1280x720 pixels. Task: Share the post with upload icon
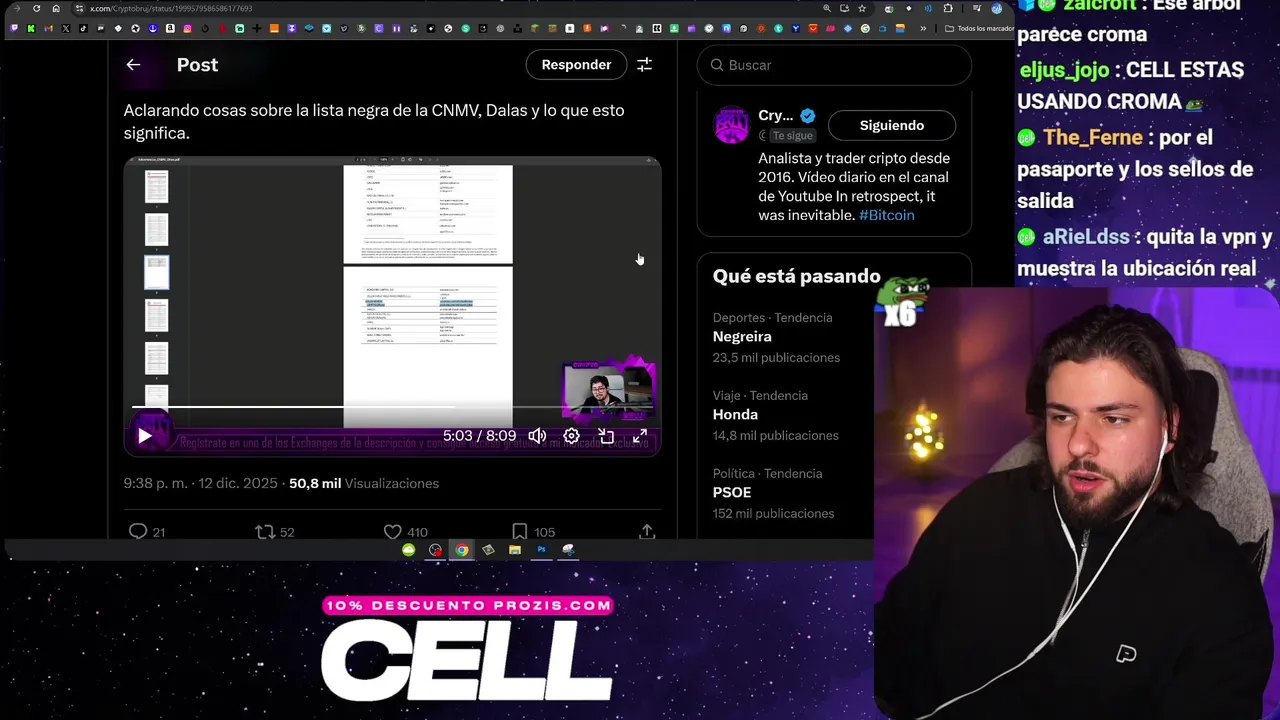click(647, 531)
